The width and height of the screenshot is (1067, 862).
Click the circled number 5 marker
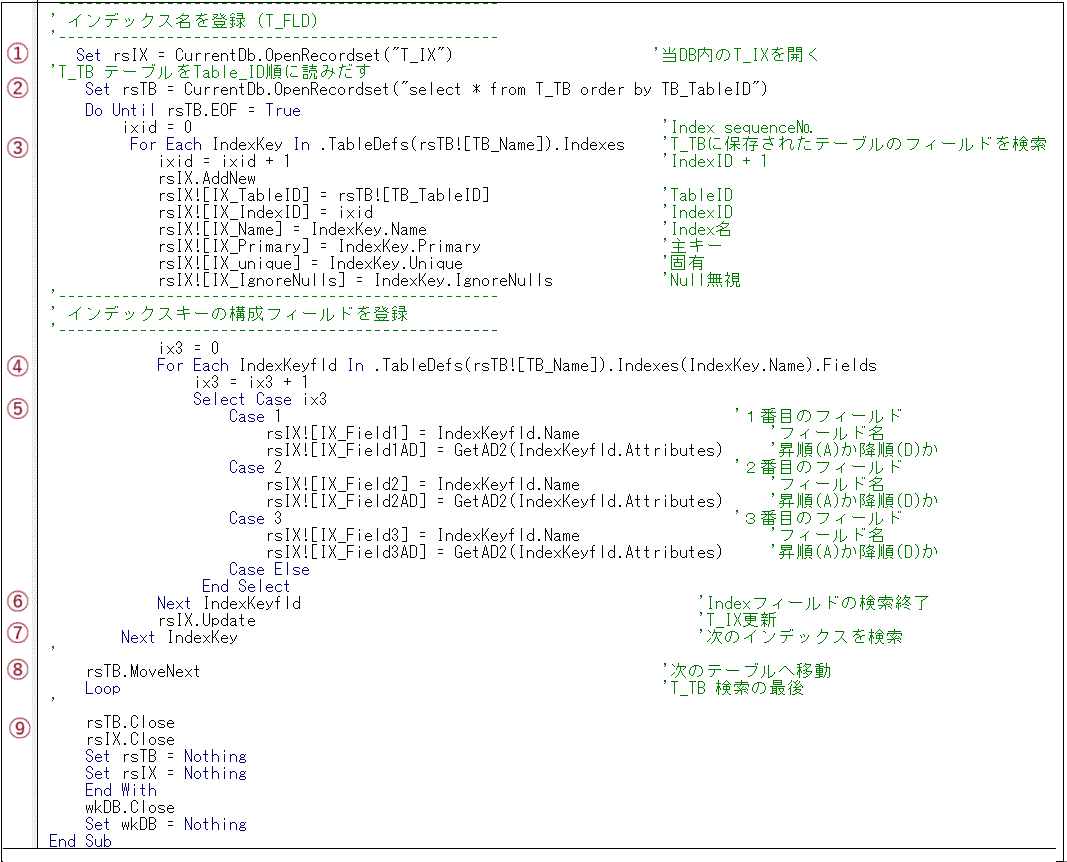coord(18,408)
